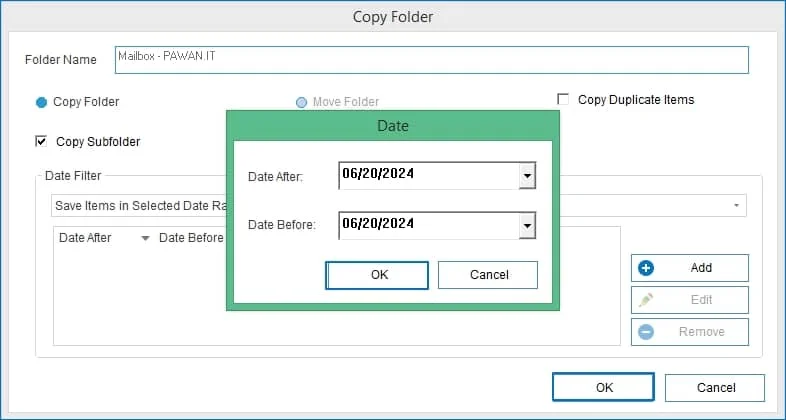The width and height of the screenshot is (786, 420).
Task: Enable Copy Duplicate Items checkbox
Action: pos(563,99)
